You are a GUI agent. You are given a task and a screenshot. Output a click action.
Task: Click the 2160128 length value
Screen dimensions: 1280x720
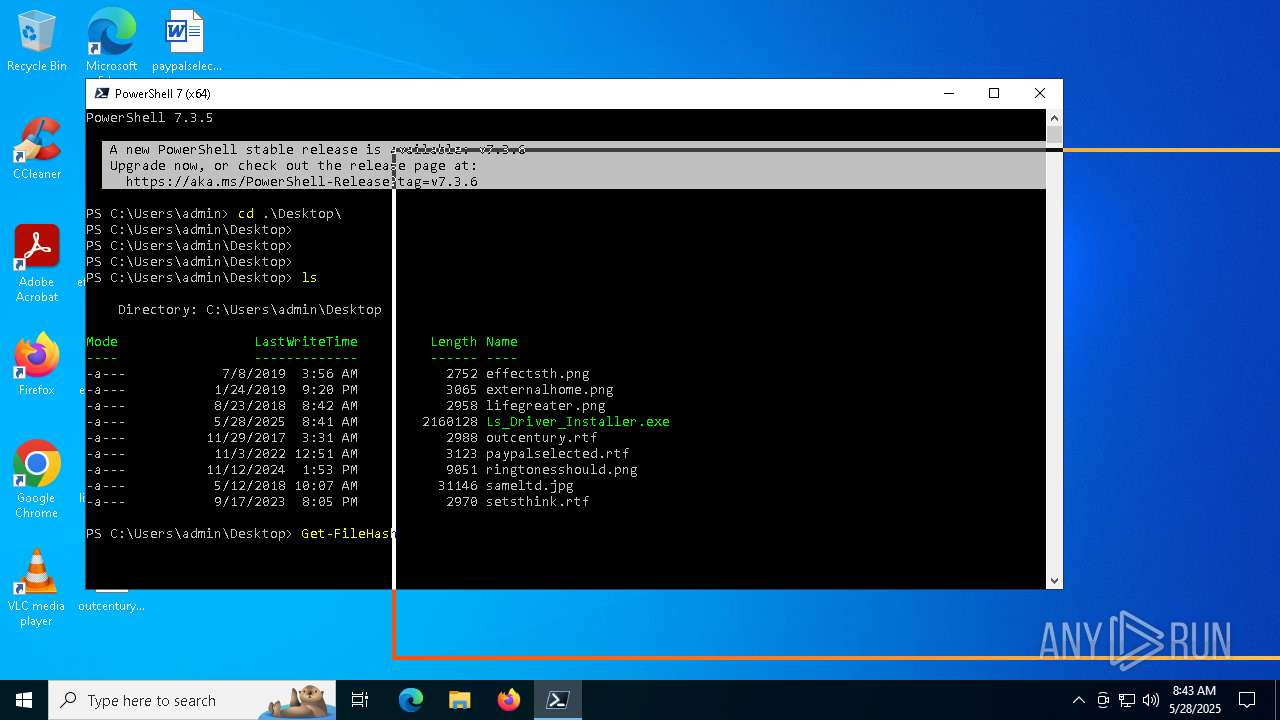pos(450,422)
